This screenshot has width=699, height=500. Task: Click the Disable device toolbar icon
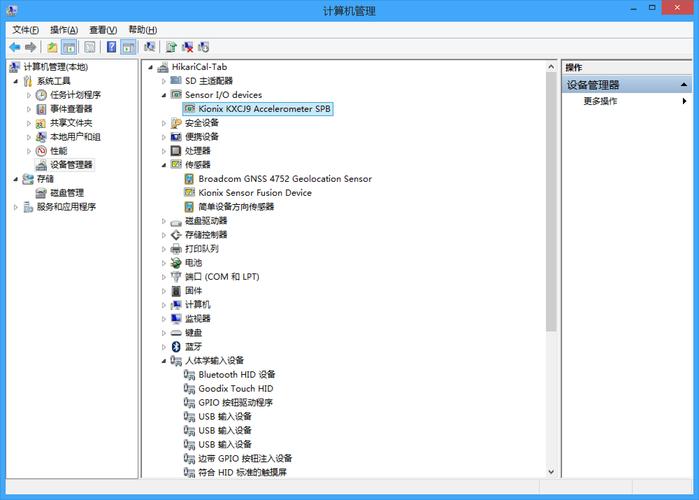[x=203, y=47]
